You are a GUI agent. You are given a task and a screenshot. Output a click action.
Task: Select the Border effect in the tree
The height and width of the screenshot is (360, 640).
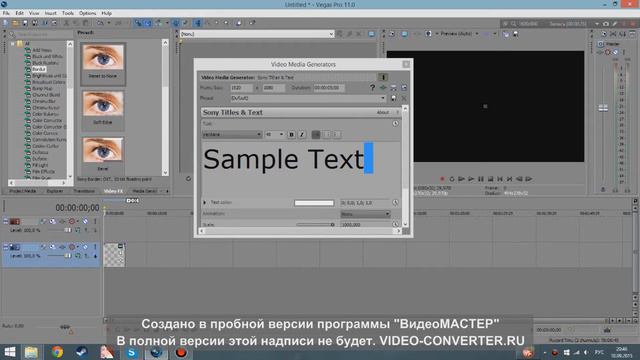tap(39, 69)
